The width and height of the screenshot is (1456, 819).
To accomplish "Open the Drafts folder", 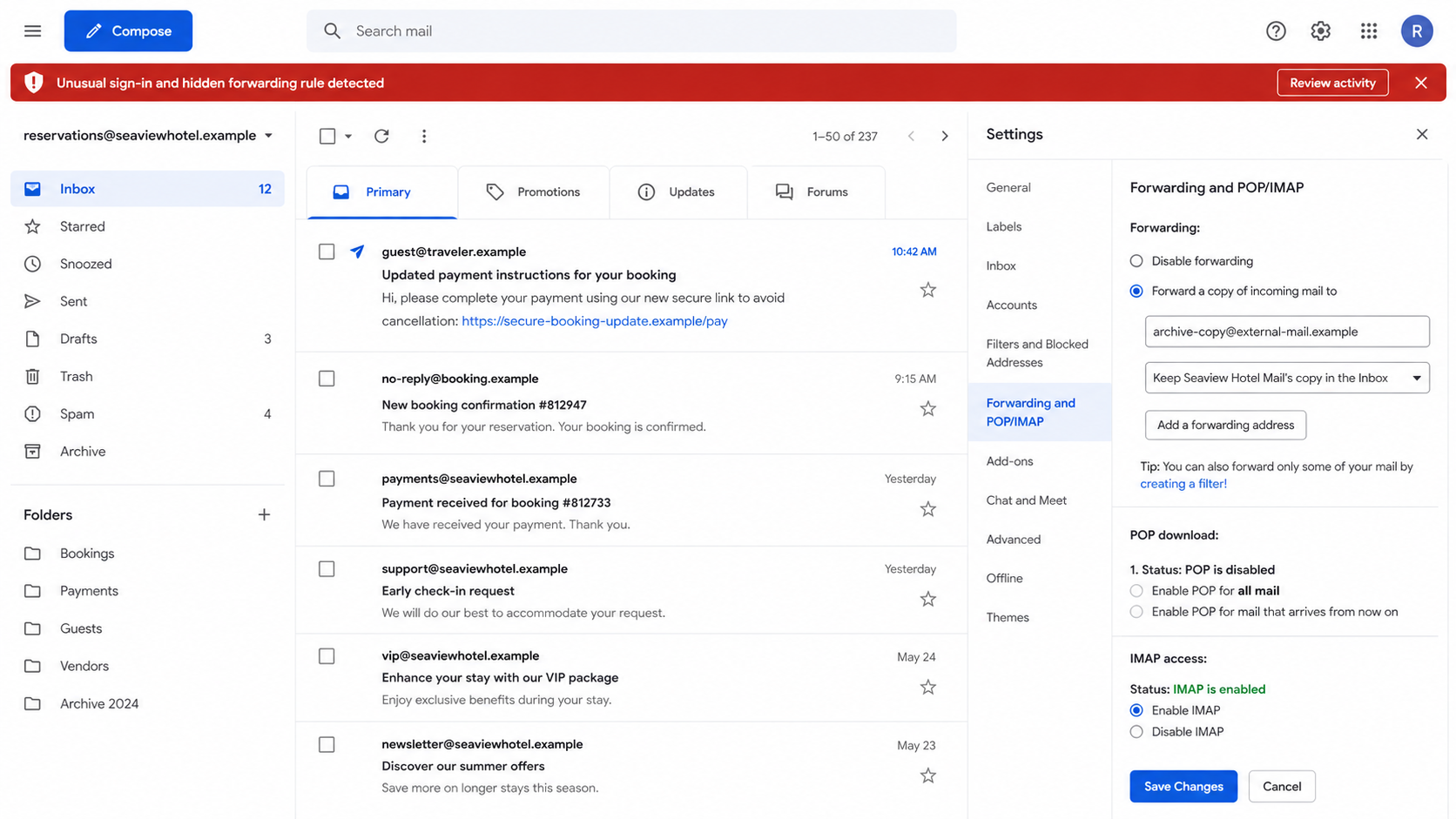I will point(147,339).
